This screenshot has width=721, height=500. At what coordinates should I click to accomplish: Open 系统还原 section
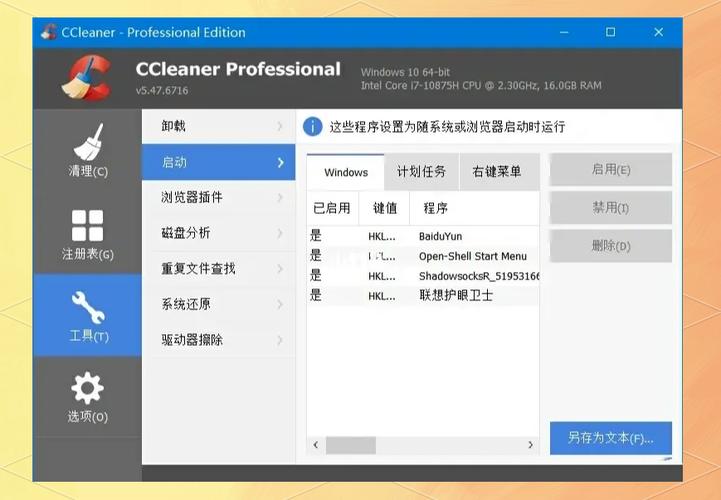[218, 304]
